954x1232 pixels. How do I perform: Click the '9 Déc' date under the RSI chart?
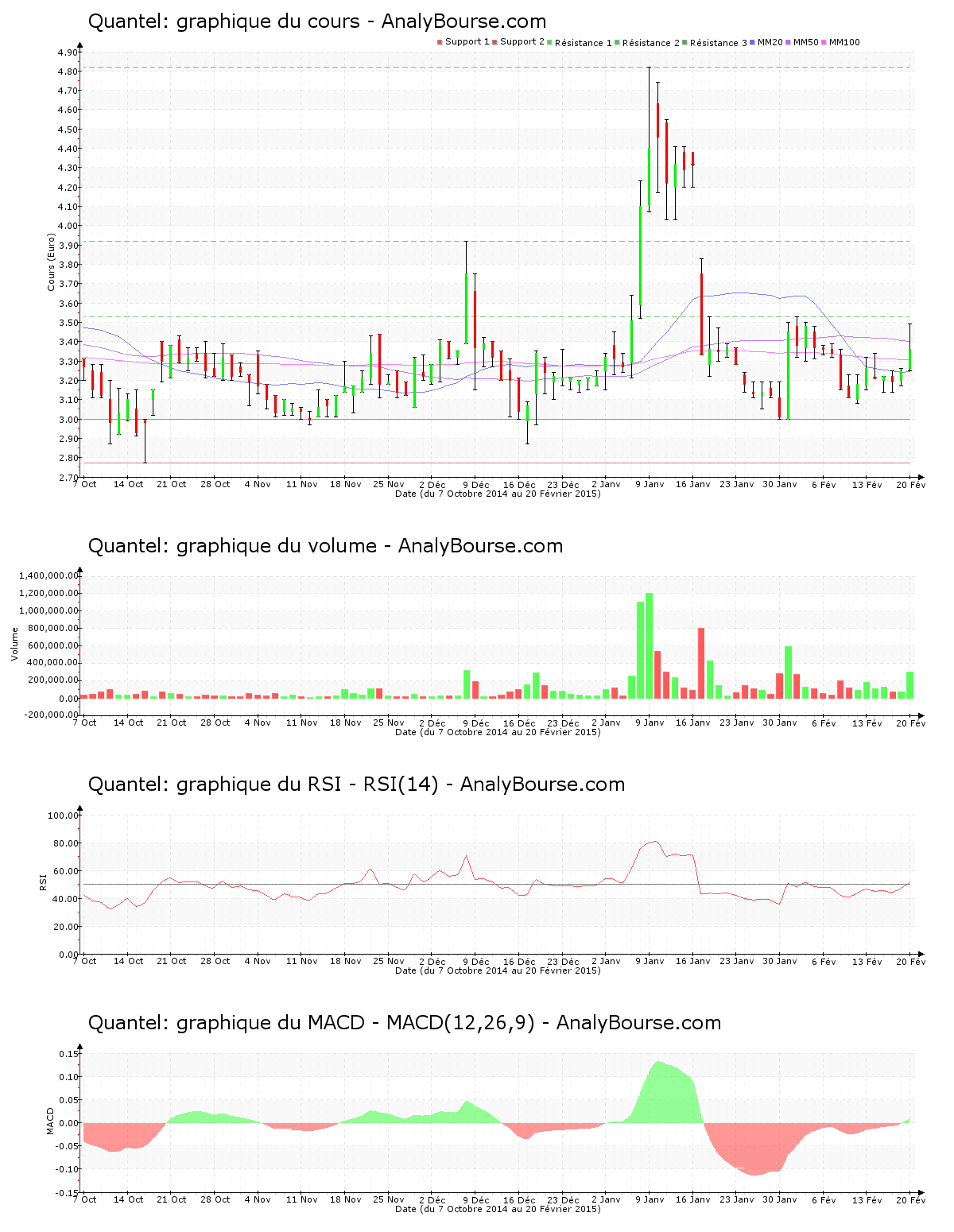point(475,961)
